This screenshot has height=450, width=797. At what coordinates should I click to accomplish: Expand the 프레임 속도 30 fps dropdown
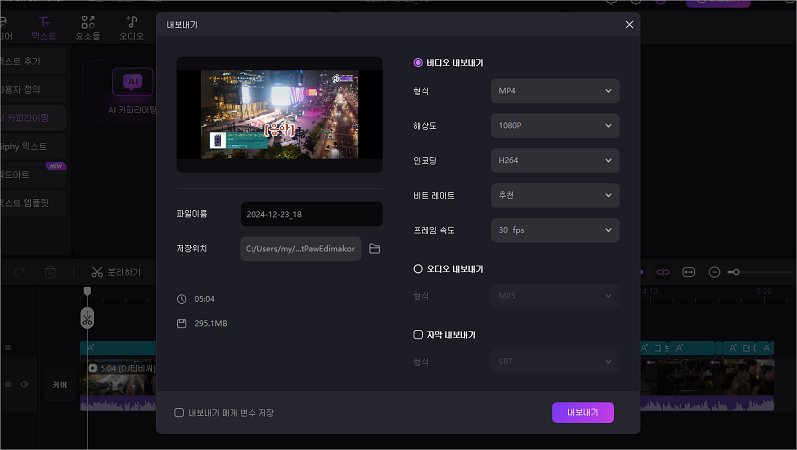(x=555, y=230)
